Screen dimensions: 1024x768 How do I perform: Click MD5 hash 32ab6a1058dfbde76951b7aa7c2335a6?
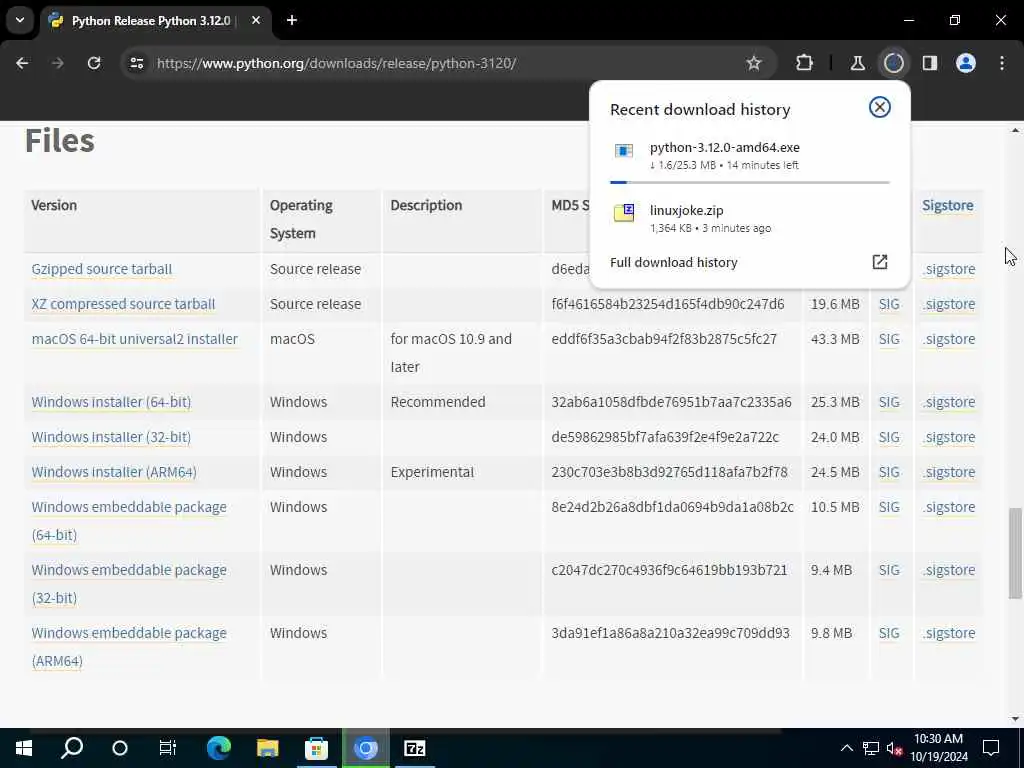[x=671, y=402]
